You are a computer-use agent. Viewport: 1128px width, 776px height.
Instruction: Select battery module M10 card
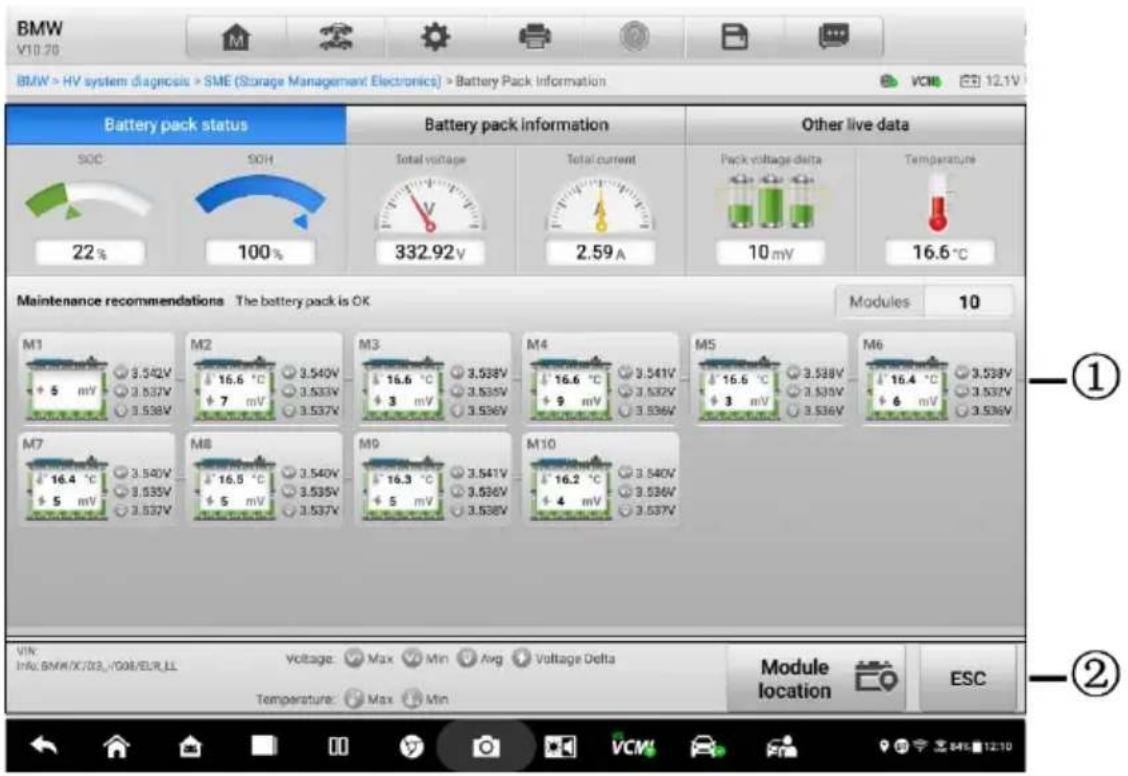pyautogui.click(x=601, y=479)
